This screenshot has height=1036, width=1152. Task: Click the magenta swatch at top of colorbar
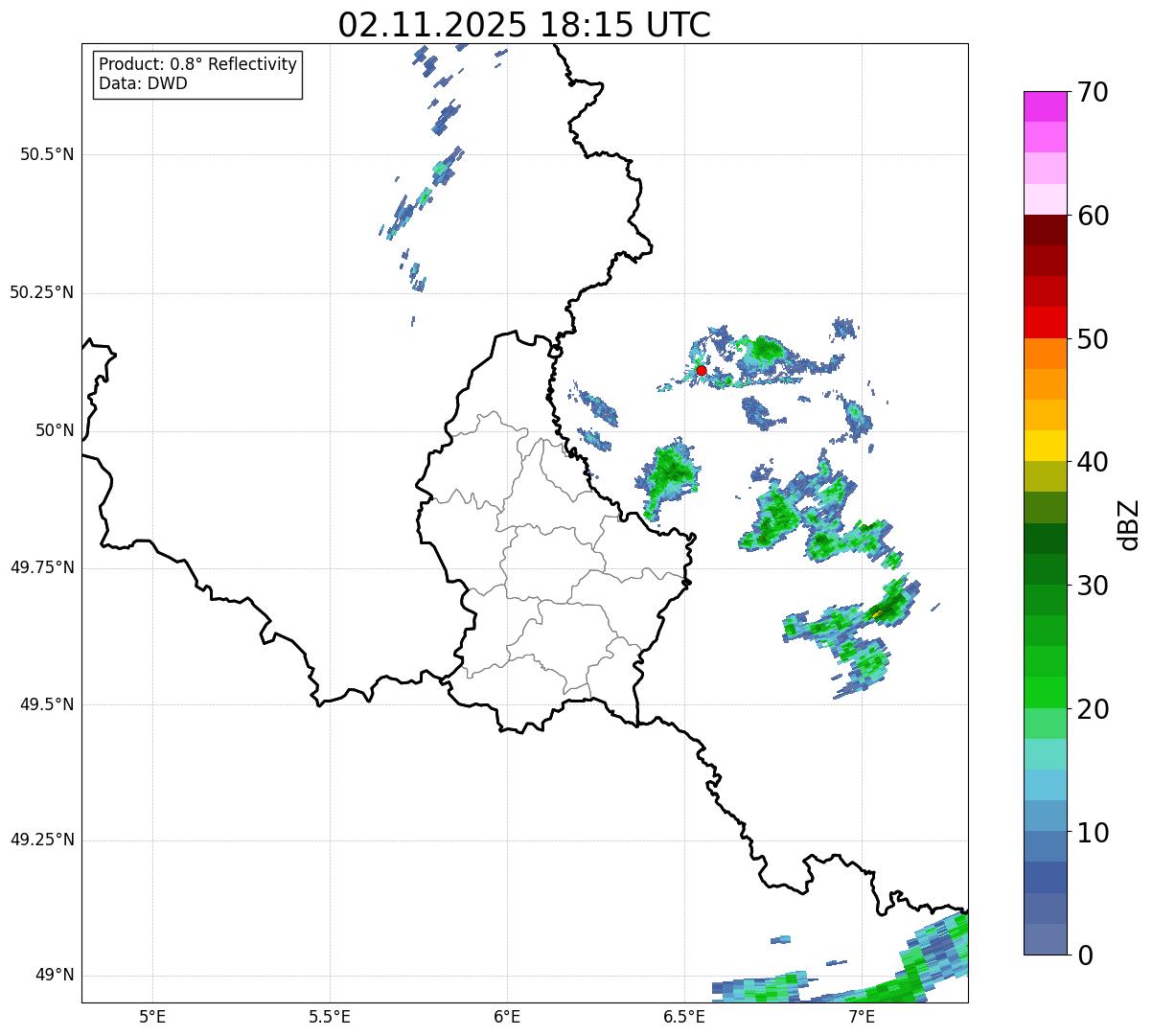[1046, 106]
